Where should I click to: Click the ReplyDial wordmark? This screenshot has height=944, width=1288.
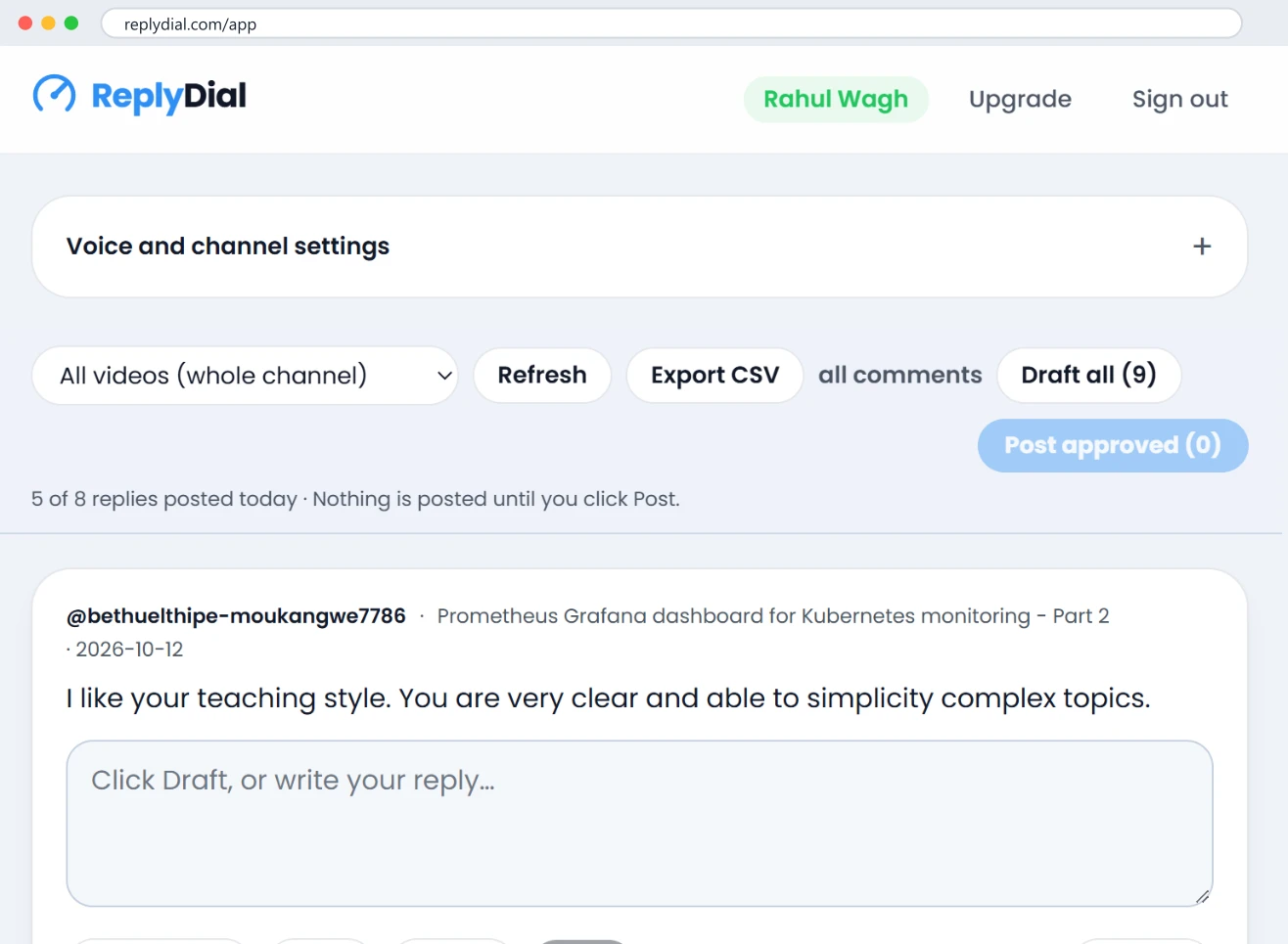168,96
